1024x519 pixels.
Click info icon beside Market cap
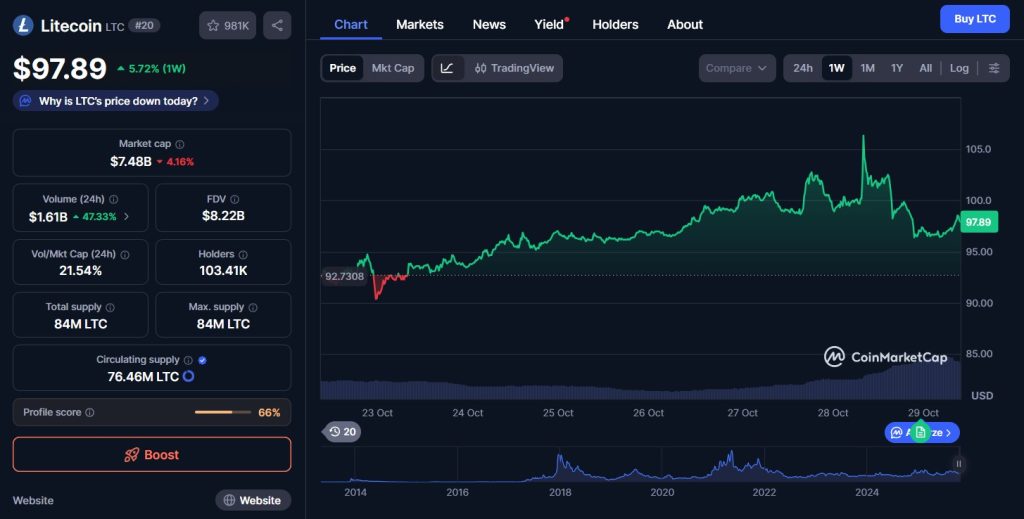(180, 144)
